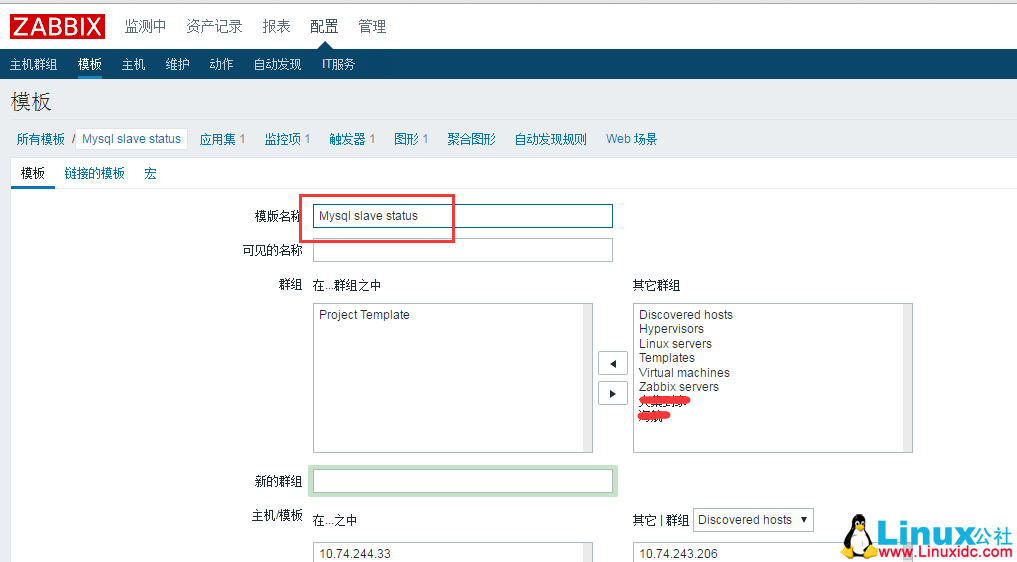The width and height of the screenshot is (1017, 562).
Task: Go to 模板 submenu in blue bar
Action: click(x=90, y=64)
